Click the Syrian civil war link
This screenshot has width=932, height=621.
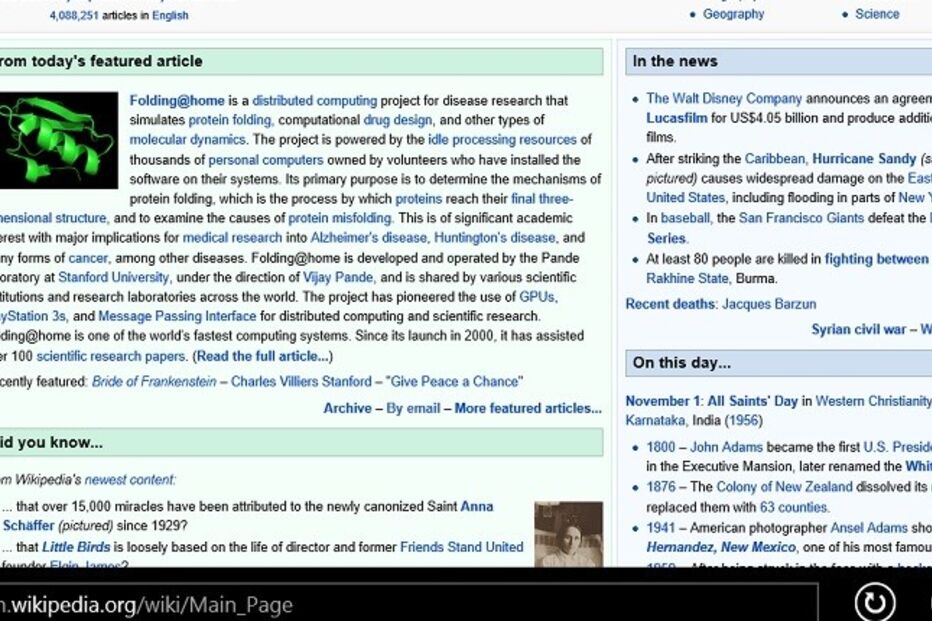(858, 329)
